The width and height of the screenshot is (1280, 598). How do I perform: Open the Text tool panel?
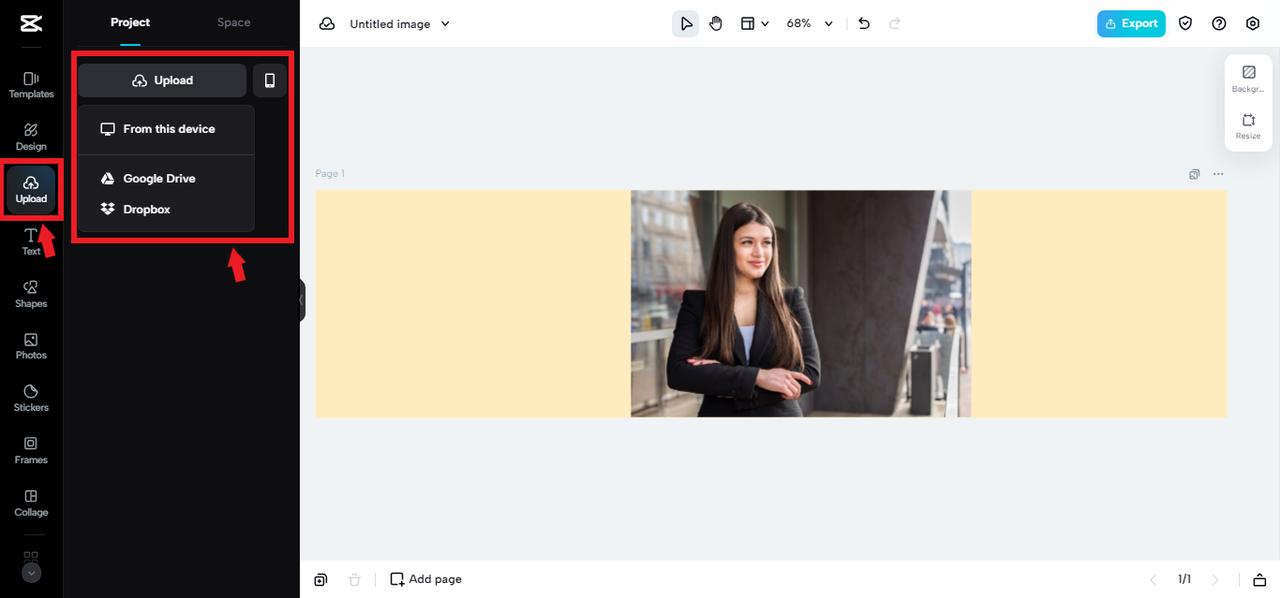tap(31, 242)
